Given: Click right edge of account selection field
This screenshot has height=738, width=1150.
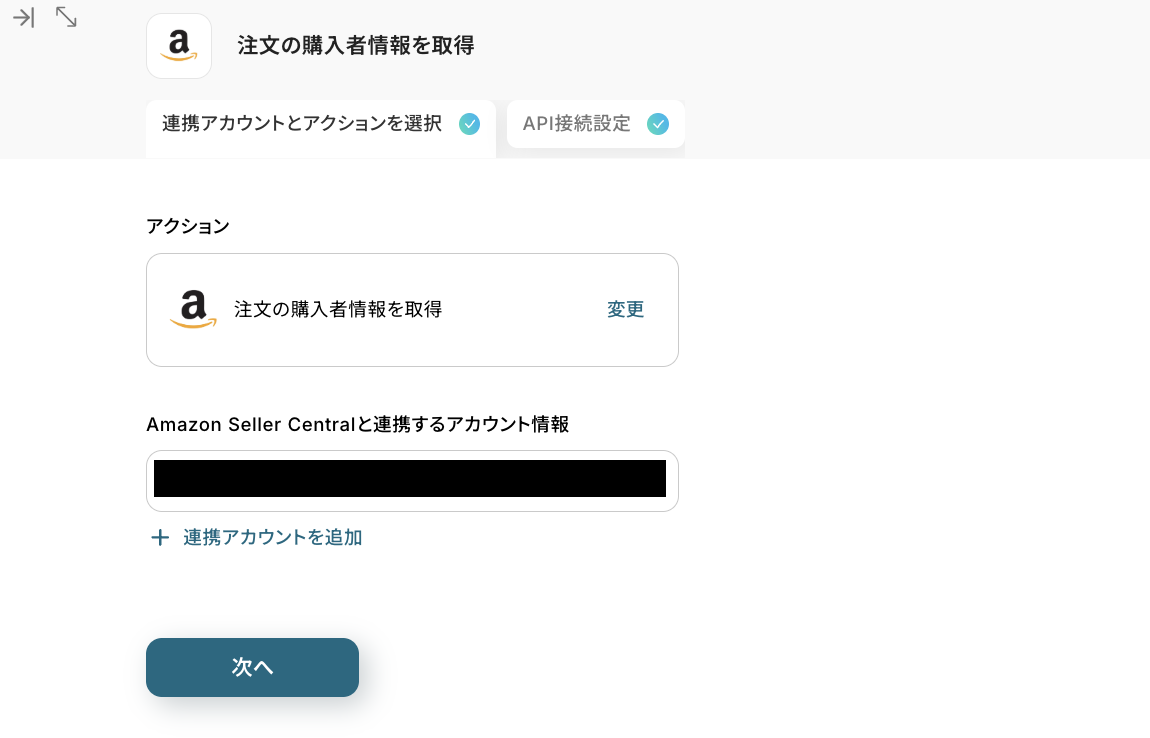Looking at the screenshot, I should click(672, 481).
